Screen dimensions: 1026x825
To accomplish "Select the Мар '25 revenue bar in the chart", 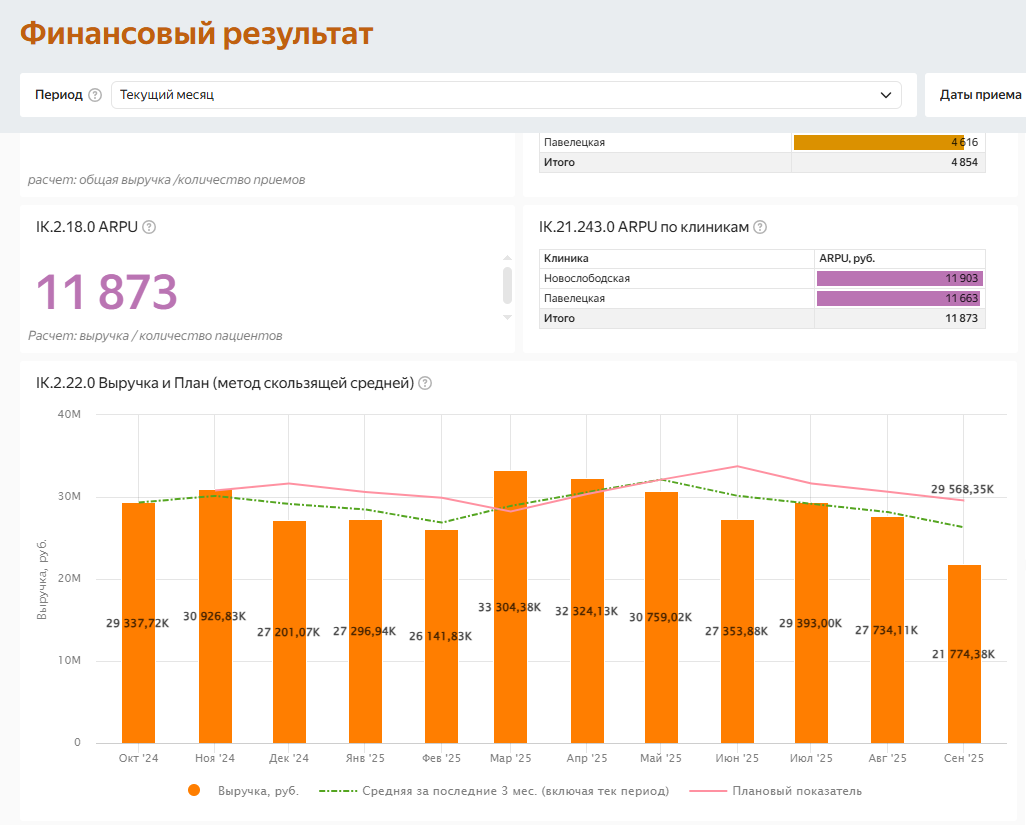I will 510,600.
